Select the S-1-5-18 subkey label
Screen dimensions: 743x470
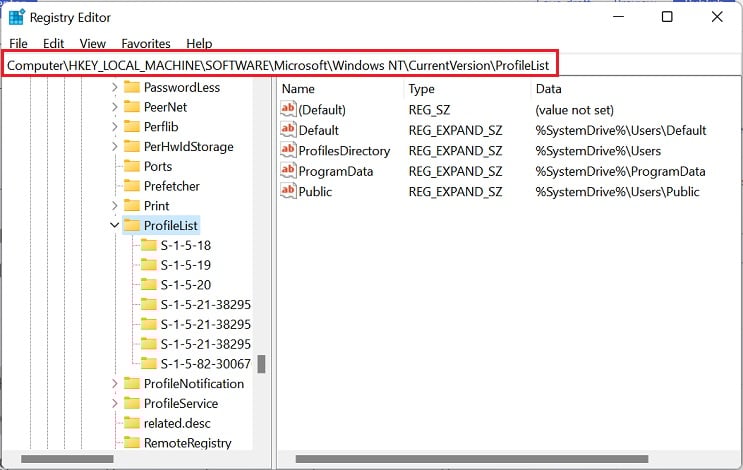(x=186, y=245)
